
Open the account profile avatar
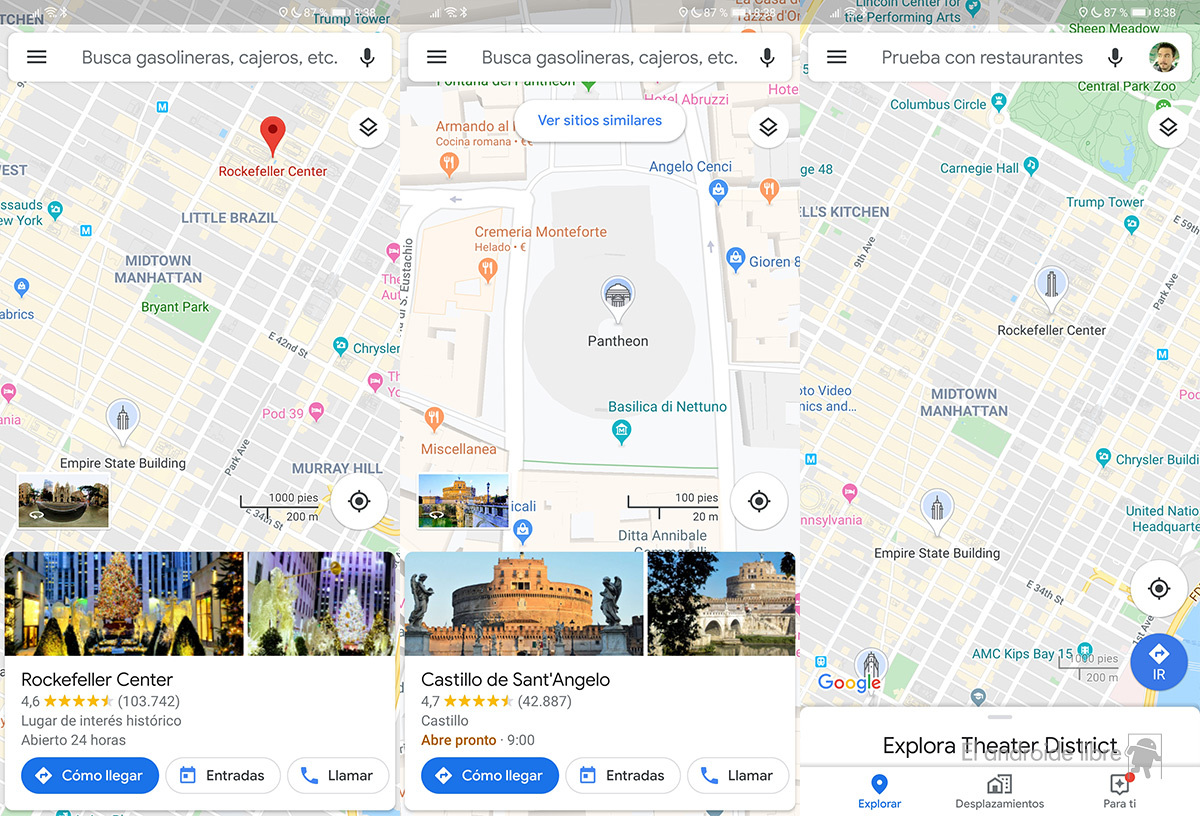[x=1164, y=57]
